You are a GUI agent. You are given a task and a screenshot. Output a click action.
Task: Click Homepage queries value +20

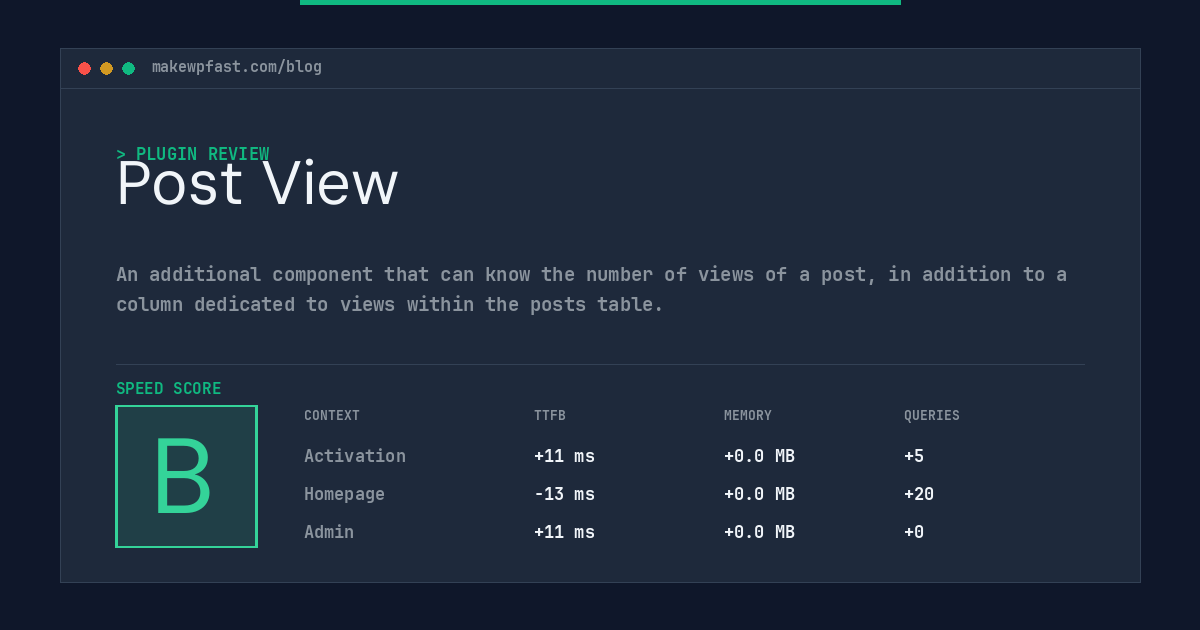(919, 494)
